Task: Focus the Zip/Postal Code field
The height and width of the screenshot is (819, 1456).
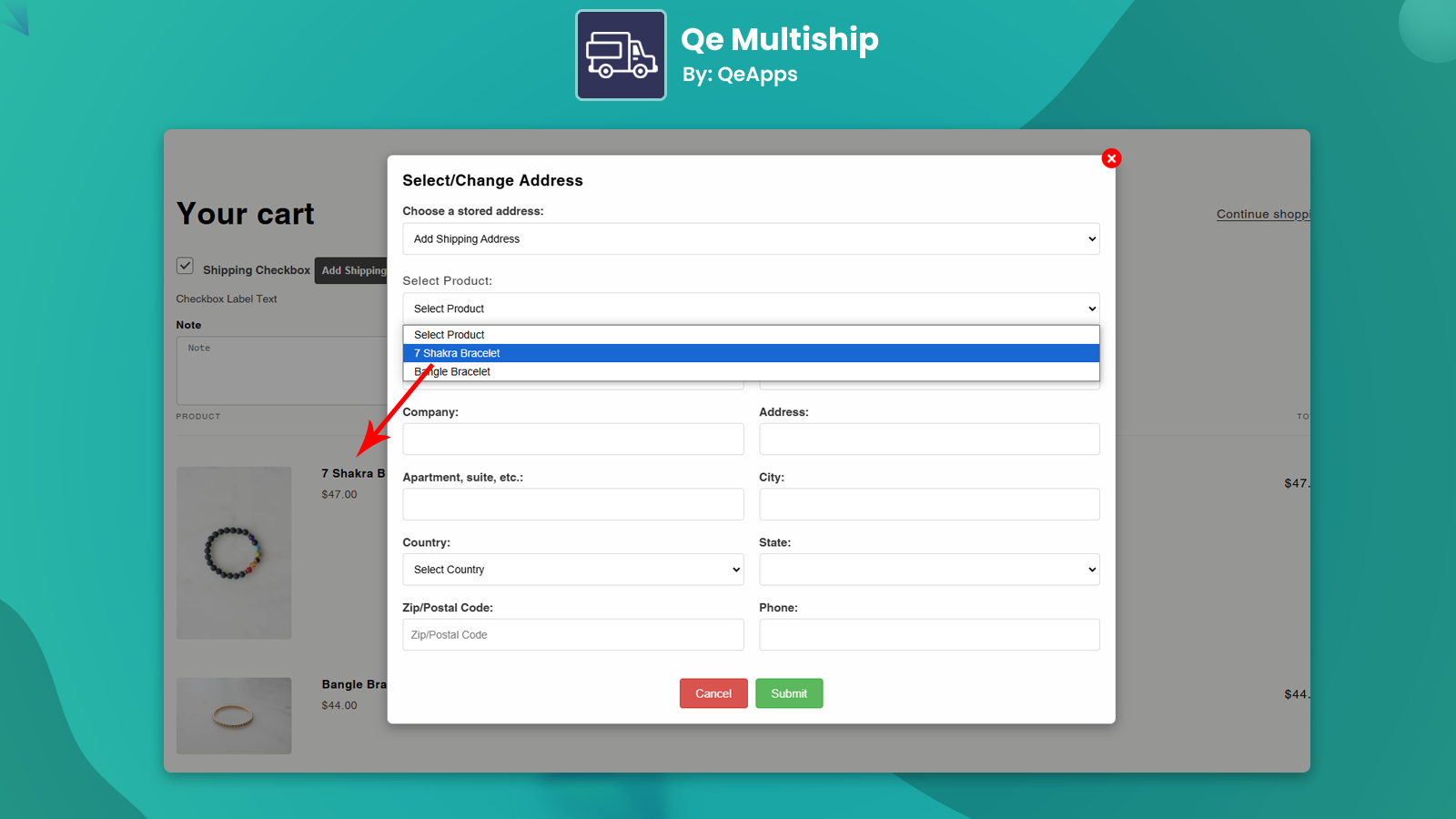Action: (x=573, y=635)
